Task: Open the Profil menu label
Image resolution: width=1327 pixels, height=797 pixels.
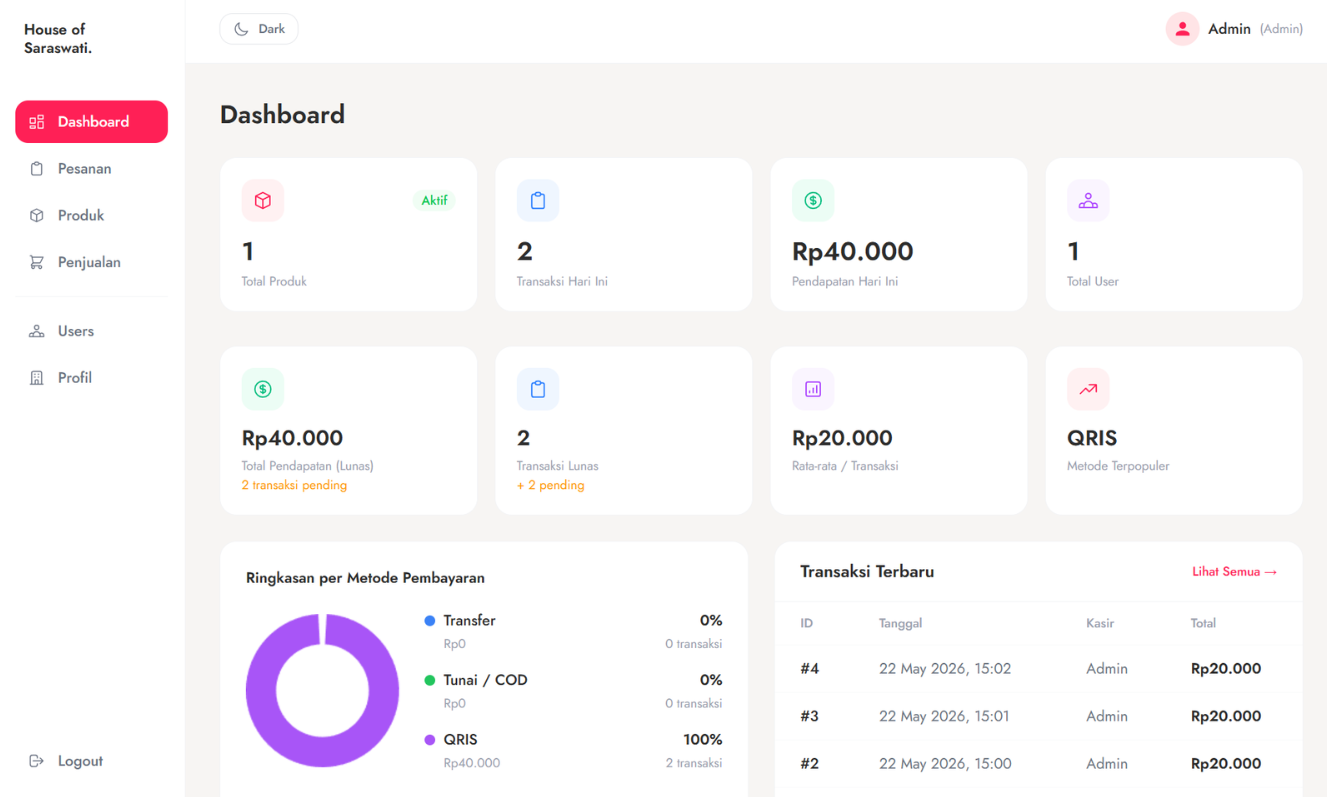Action: pos(75,378)
